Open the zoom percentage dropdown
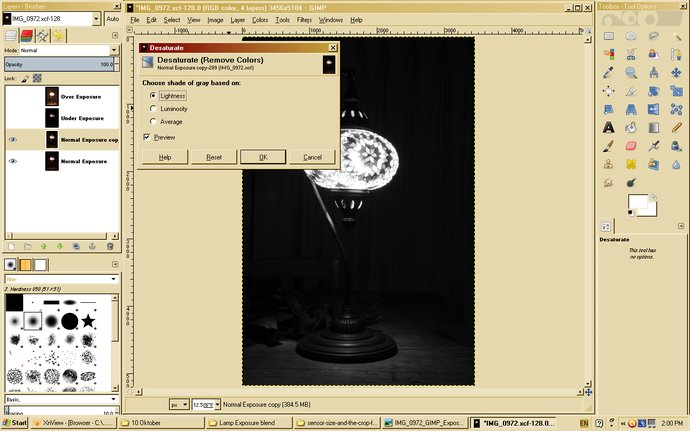 tap(217, 404)
